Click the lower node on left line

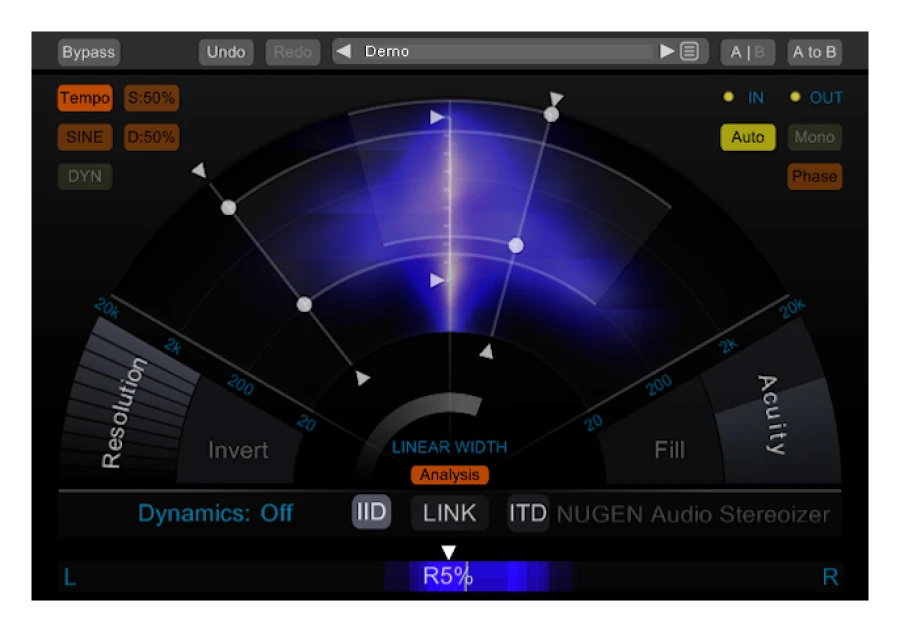point(304,304)
